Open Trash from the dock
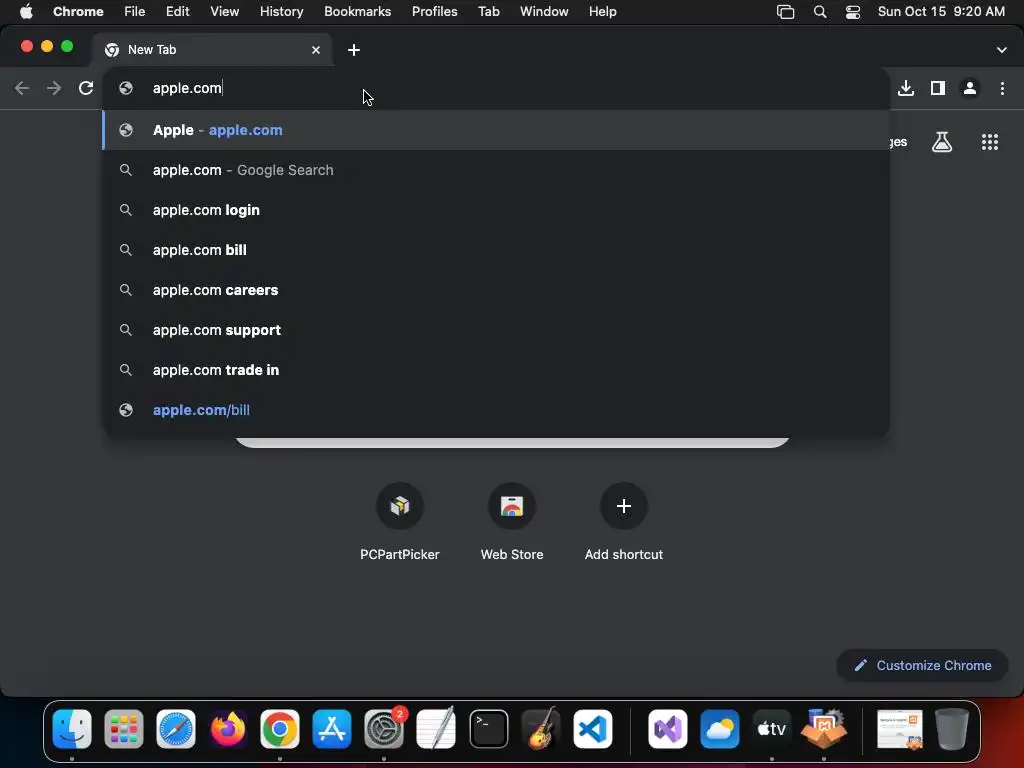The height and width of the screenshot is (768, 1024). [952, 729]
